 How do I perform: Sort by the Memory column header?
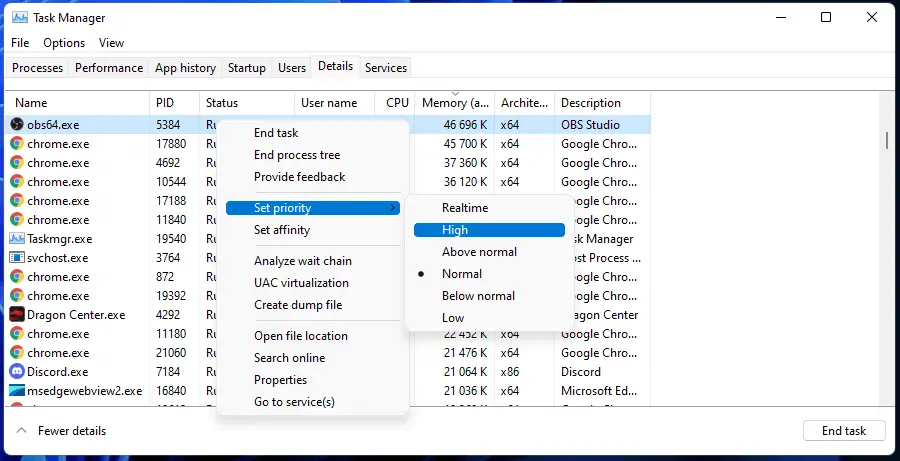point(455,103)
